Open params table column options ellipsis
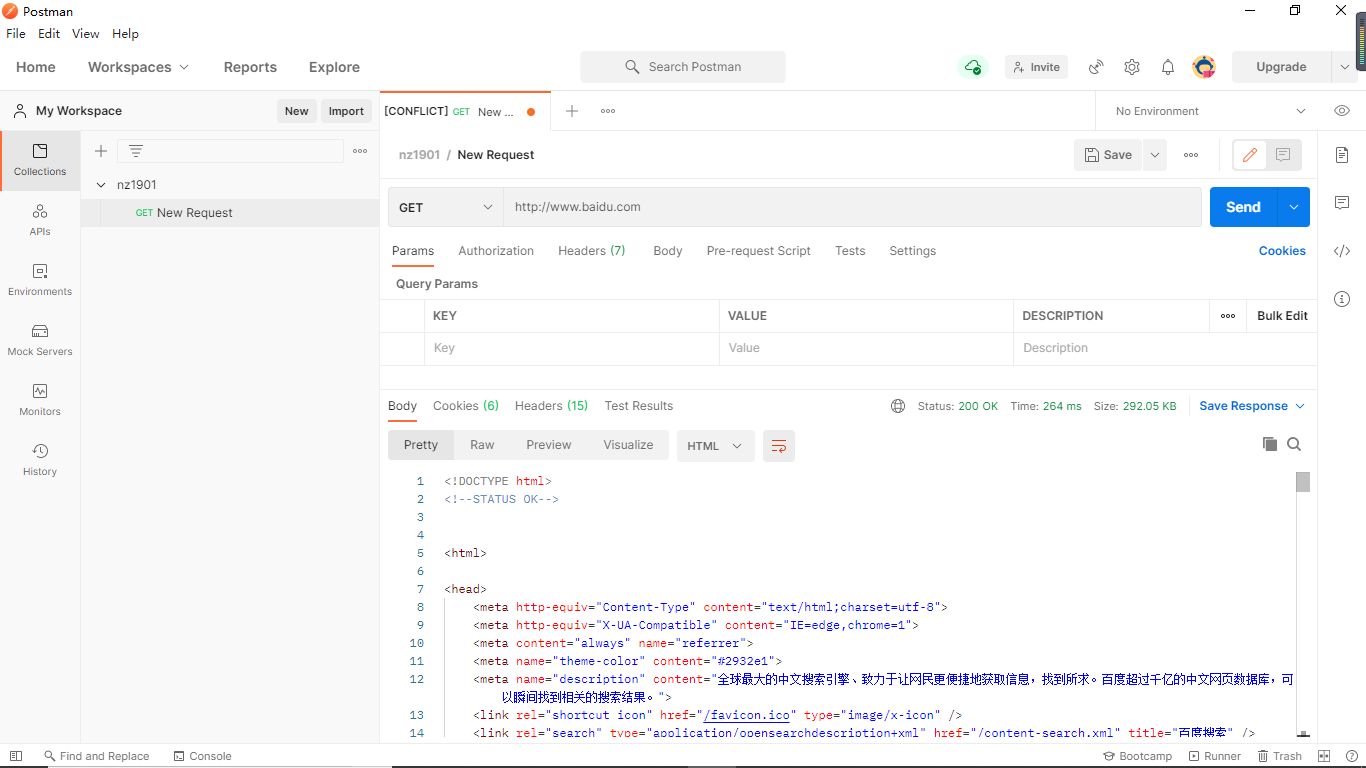 pos(1228,316)
